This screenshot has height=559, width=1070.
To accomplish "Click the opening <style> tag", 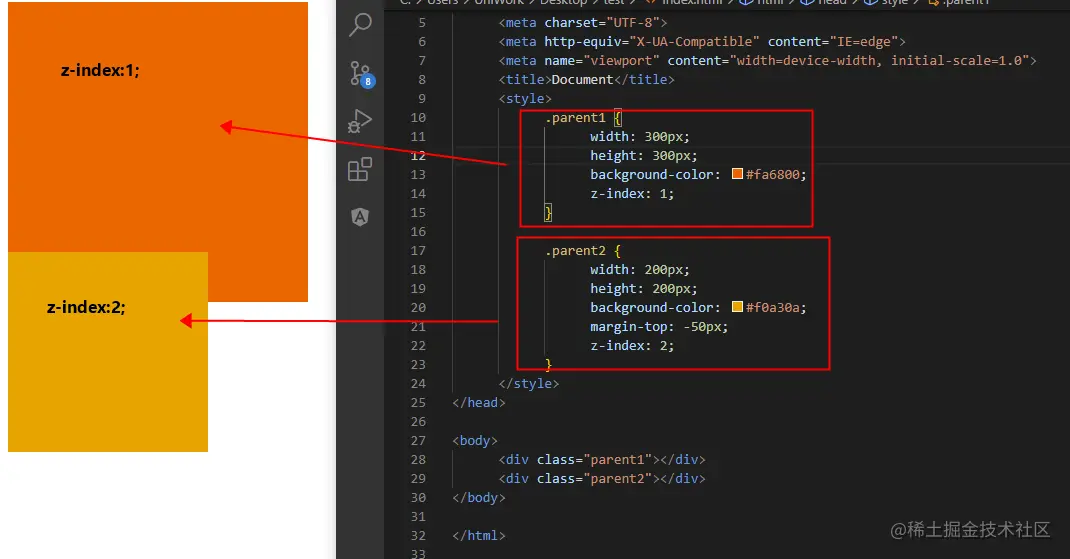I will coord(525,99).
